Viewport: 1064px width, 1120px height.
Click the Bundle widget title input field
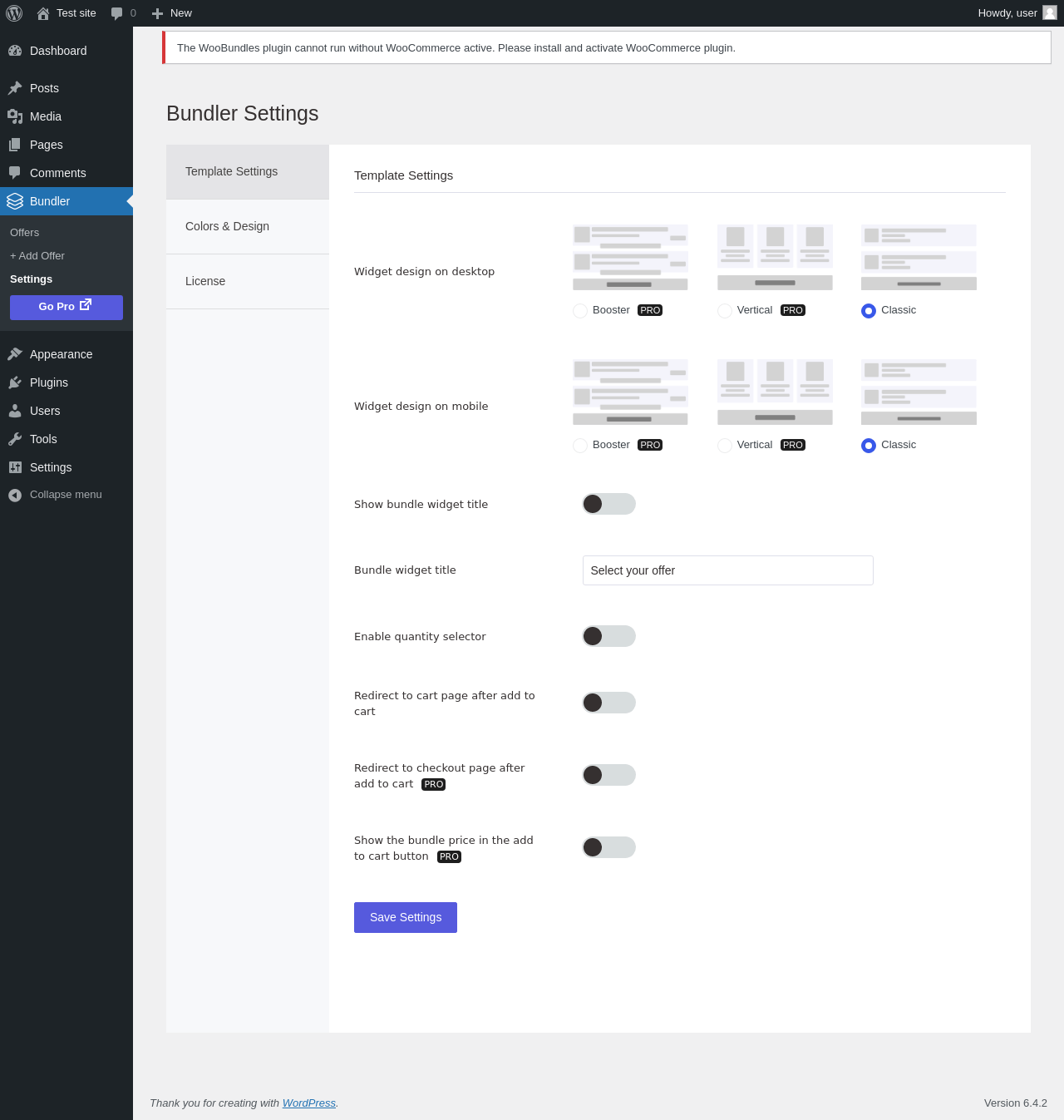pyautogui.click(x=728, y=570)
